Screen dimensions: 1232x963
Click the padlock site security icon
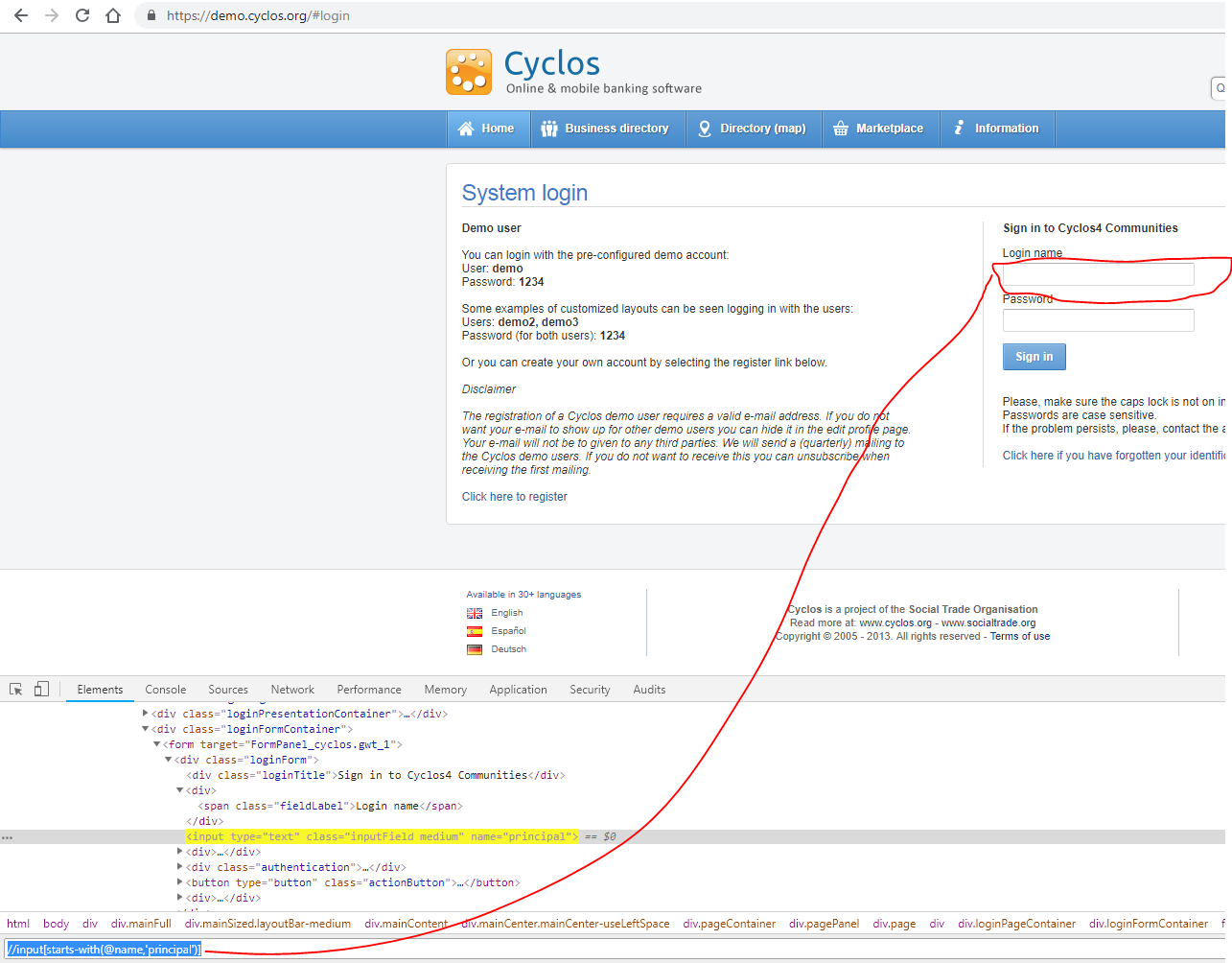151,15
